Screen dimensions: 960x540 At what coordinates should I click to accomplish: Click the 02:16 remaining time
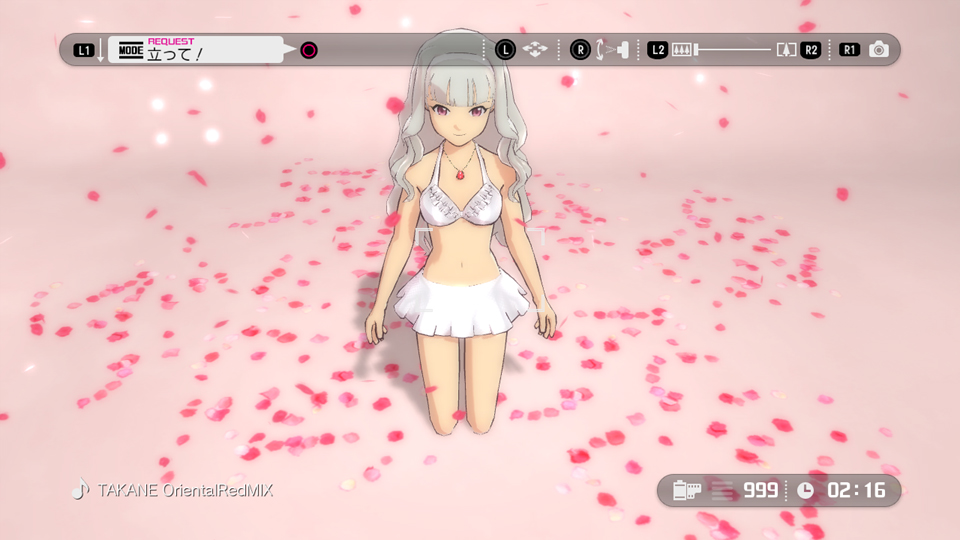[857, 490]
